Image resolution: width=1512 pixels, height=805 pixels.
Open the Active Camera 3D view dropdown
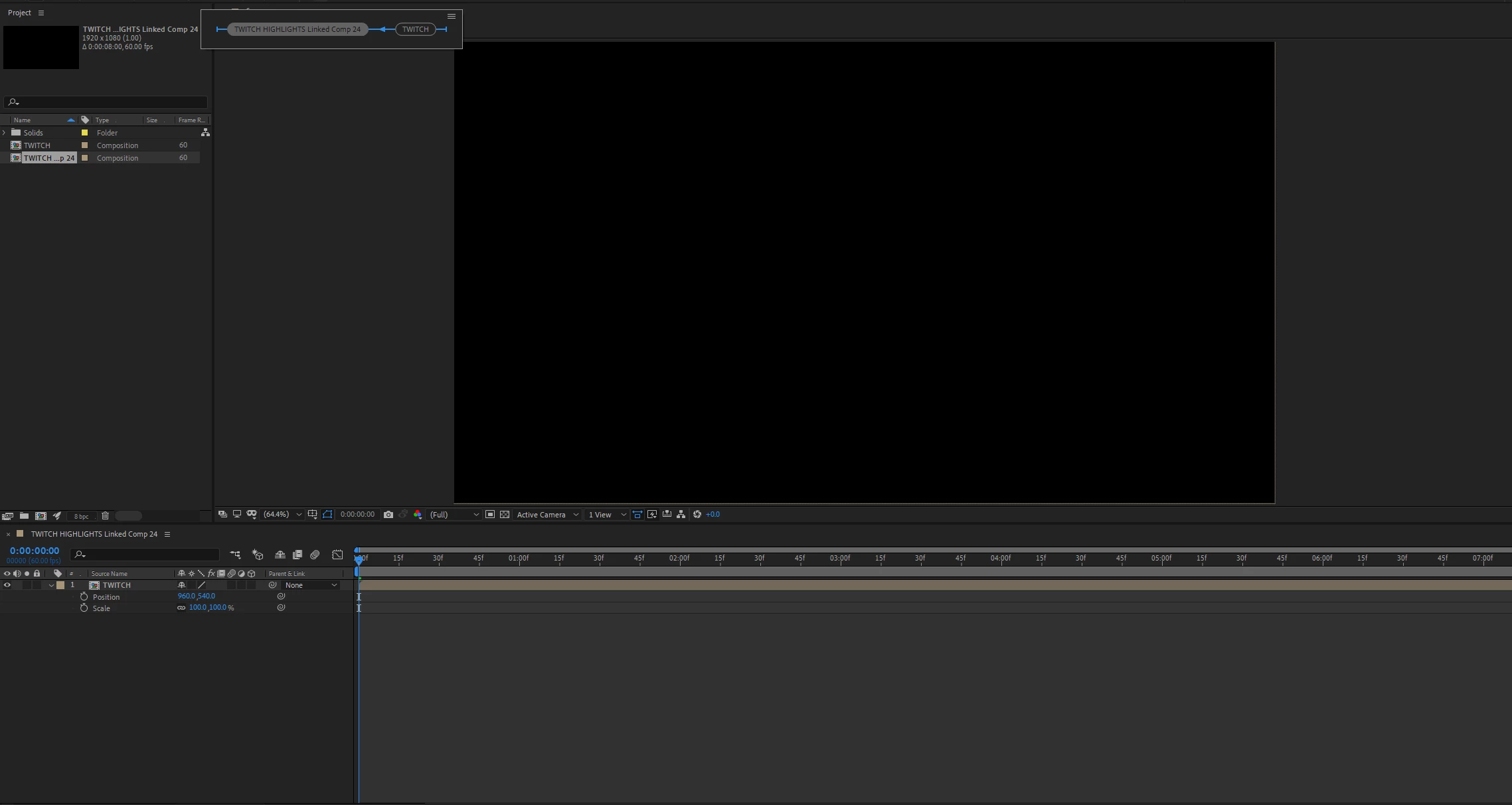tap(547, 515)
